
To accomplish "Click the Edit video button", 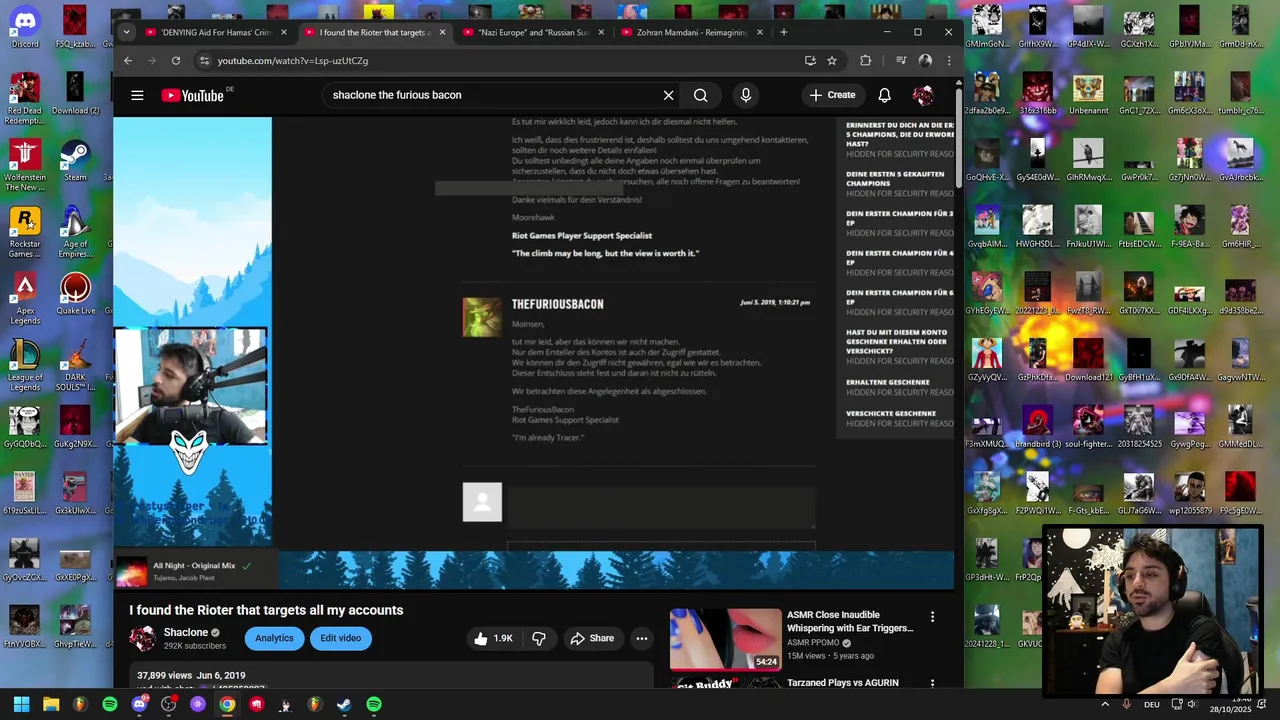I will click(x=340, y=638).
